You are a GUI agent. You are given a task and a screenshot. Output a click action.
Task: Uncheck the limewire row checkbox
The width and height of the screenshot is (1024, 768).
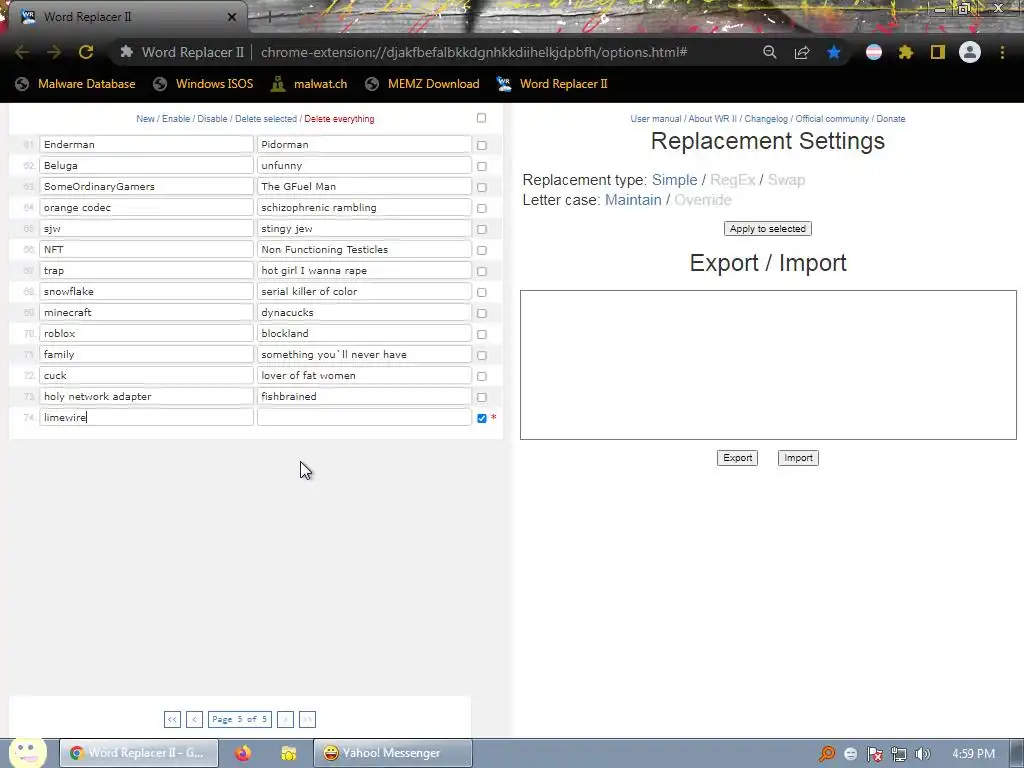click(482, 418)
